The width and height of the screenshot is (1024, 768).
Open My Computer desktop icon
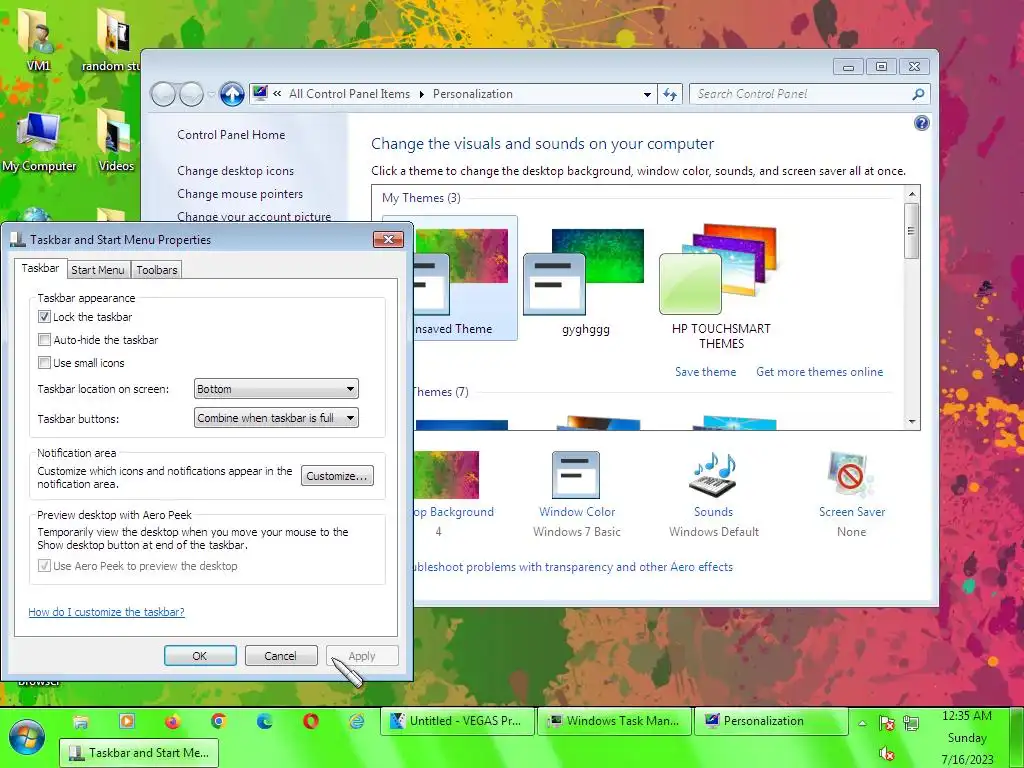pos(39,142)
